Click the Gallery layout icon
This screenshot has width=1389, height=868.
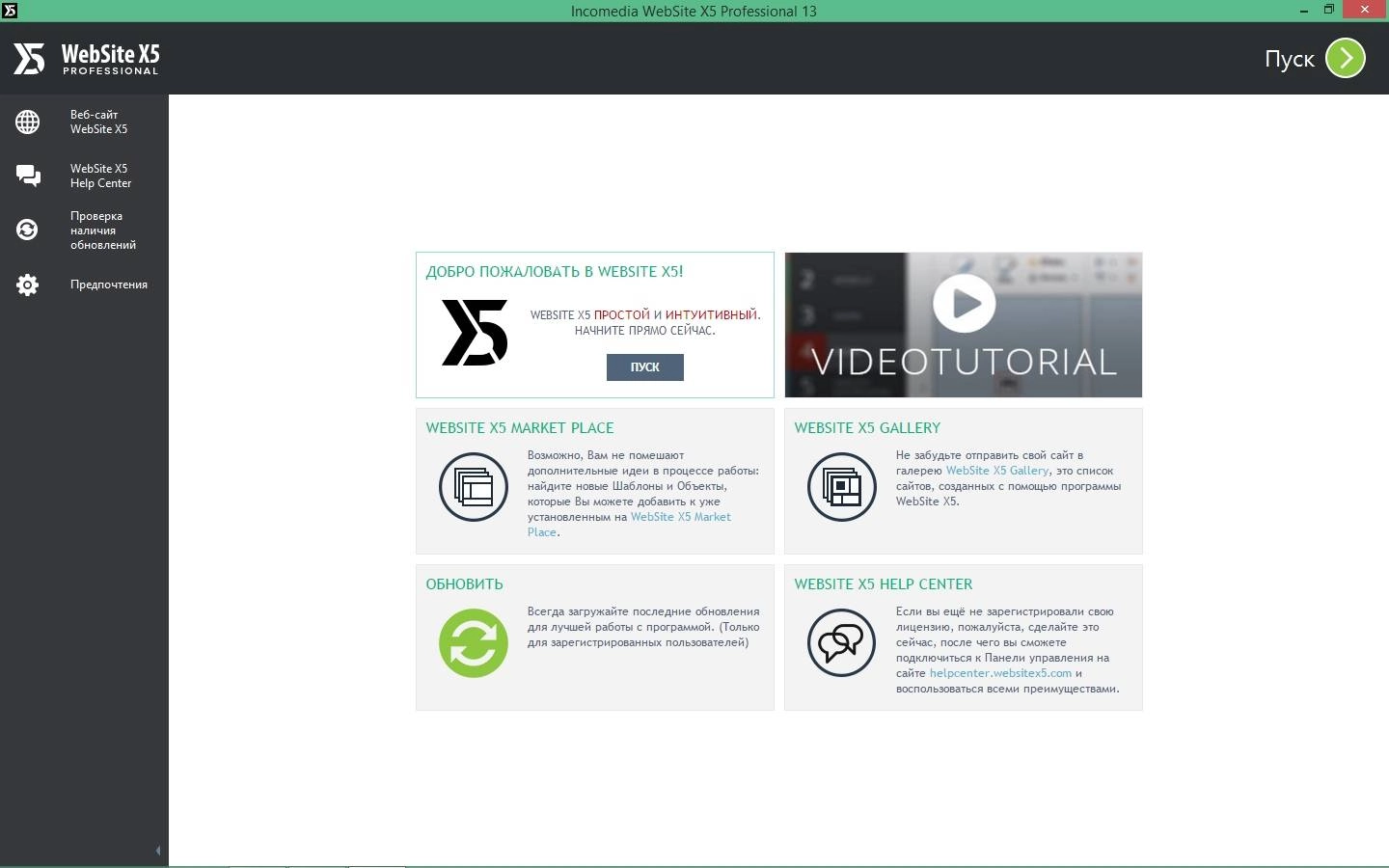click(x=842, y=487)
